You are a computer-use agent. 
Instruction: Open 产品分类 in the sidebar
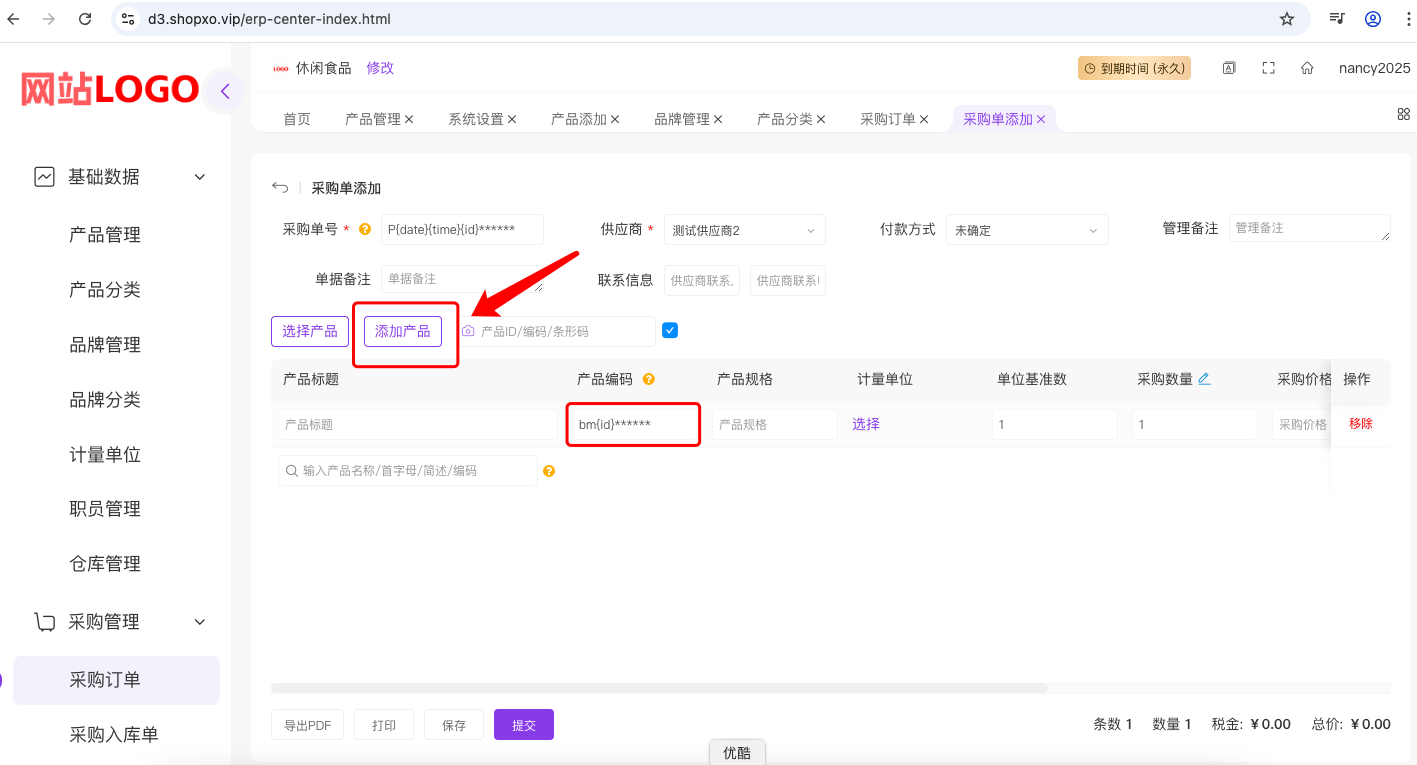coord(105,290)
